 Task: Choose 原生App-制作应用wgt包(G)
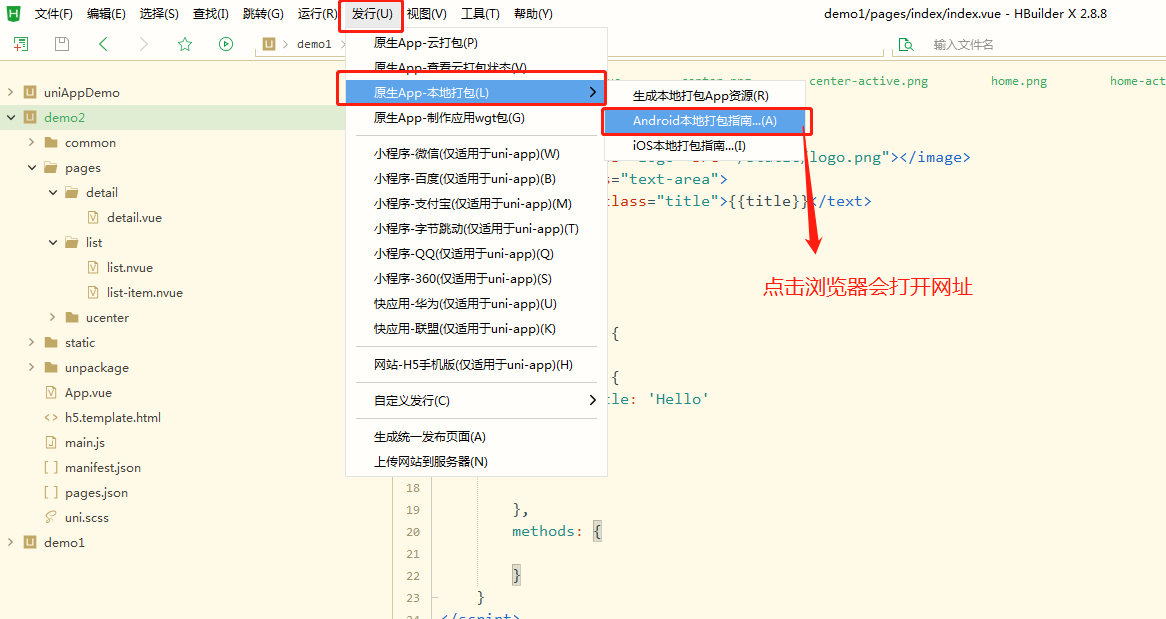477,118
